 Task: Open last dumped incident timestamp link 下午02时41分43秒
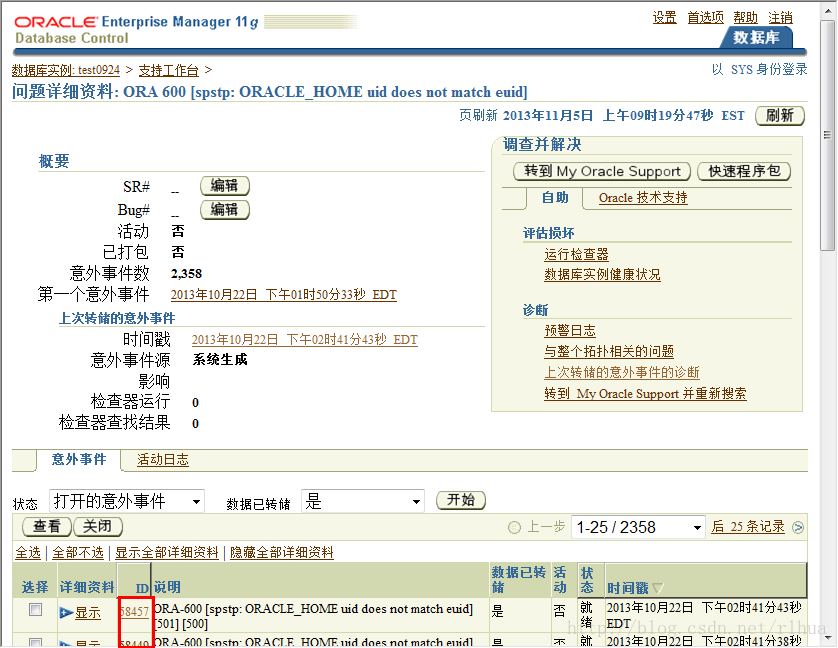point(305,340)
